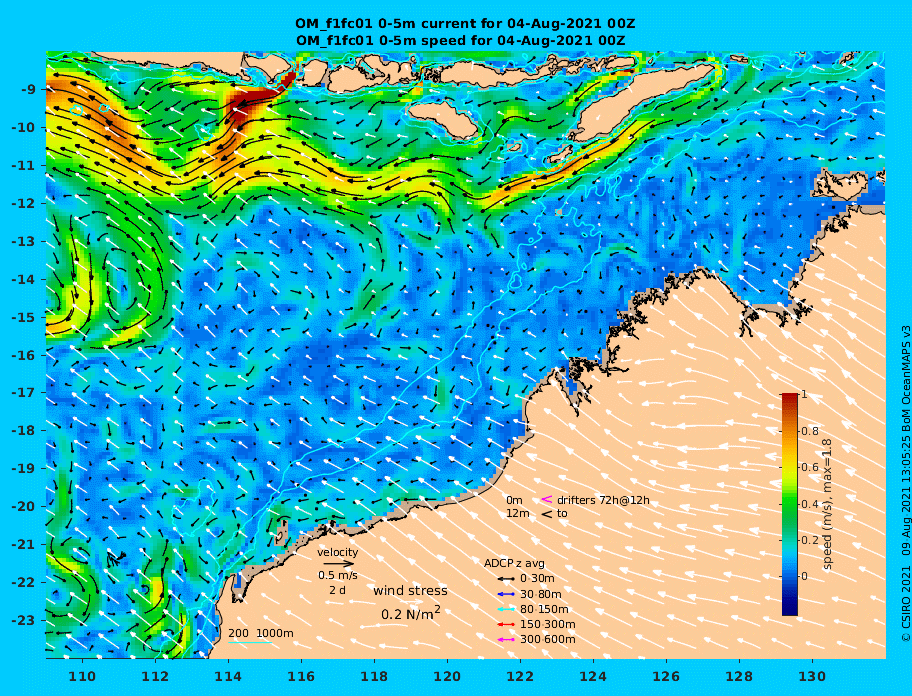
Task: Select the colorbar tick label '0.8'
Action: coord(810,431)
